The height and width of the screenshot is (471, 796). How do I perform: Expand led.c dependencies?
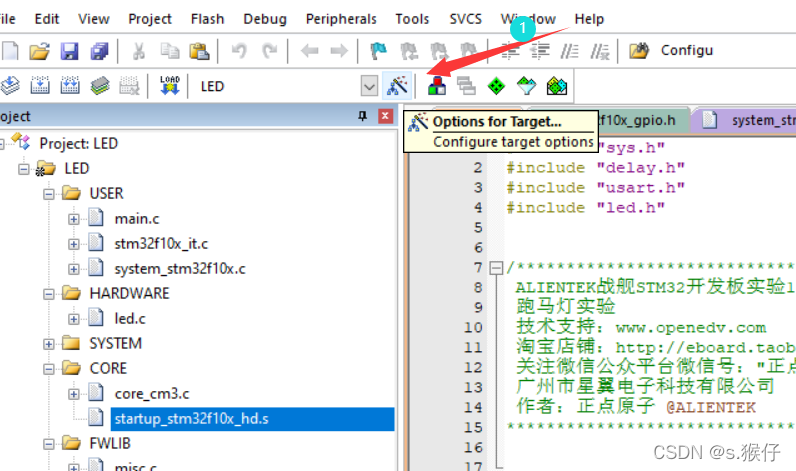(x=74, y=319)
